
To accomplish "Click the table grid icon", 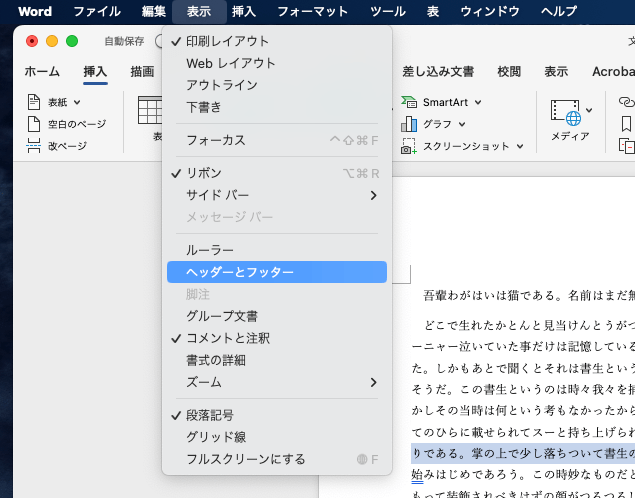I will pos(150,110).
